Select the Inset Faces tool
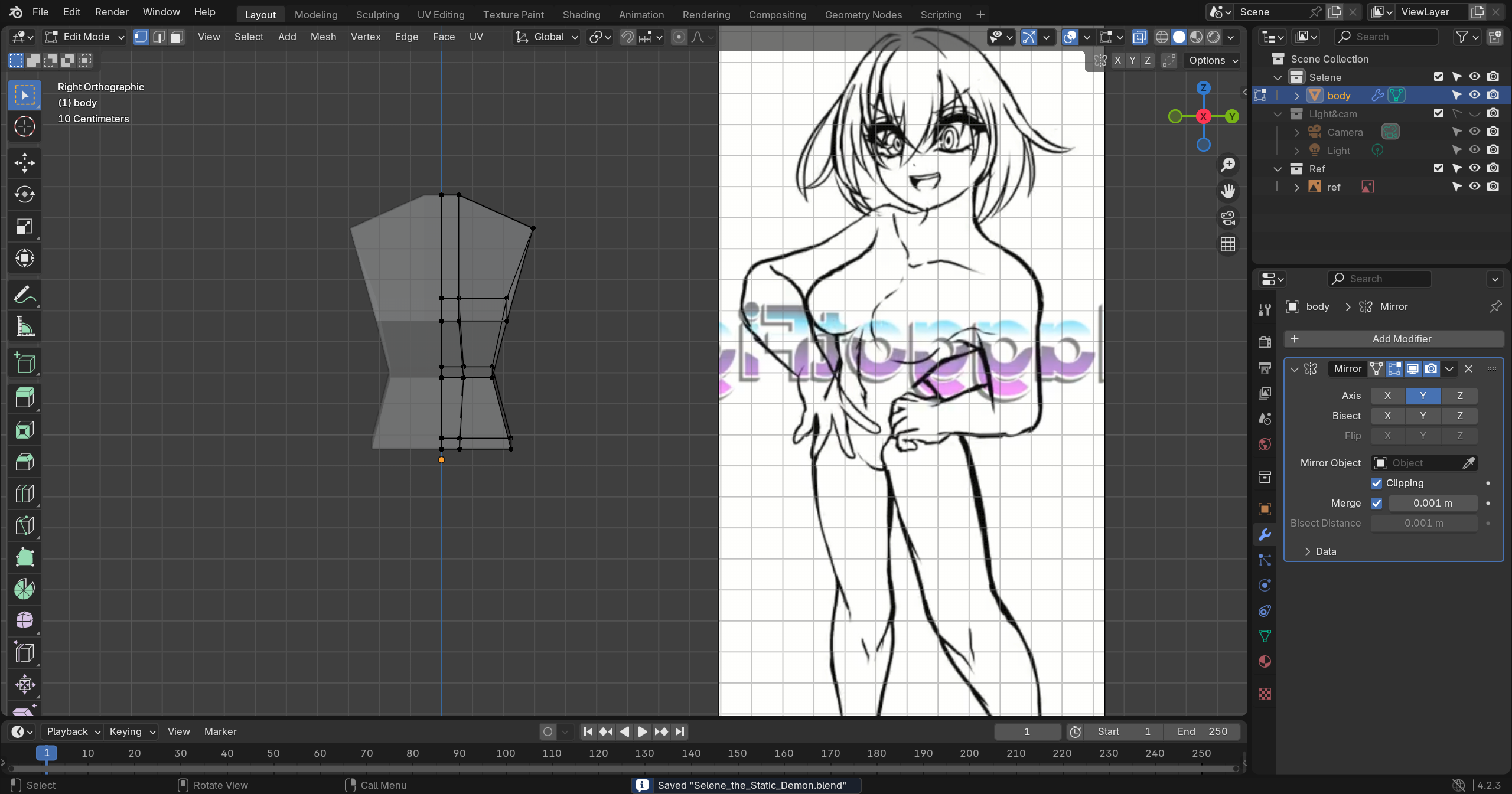 pos(24,430)
